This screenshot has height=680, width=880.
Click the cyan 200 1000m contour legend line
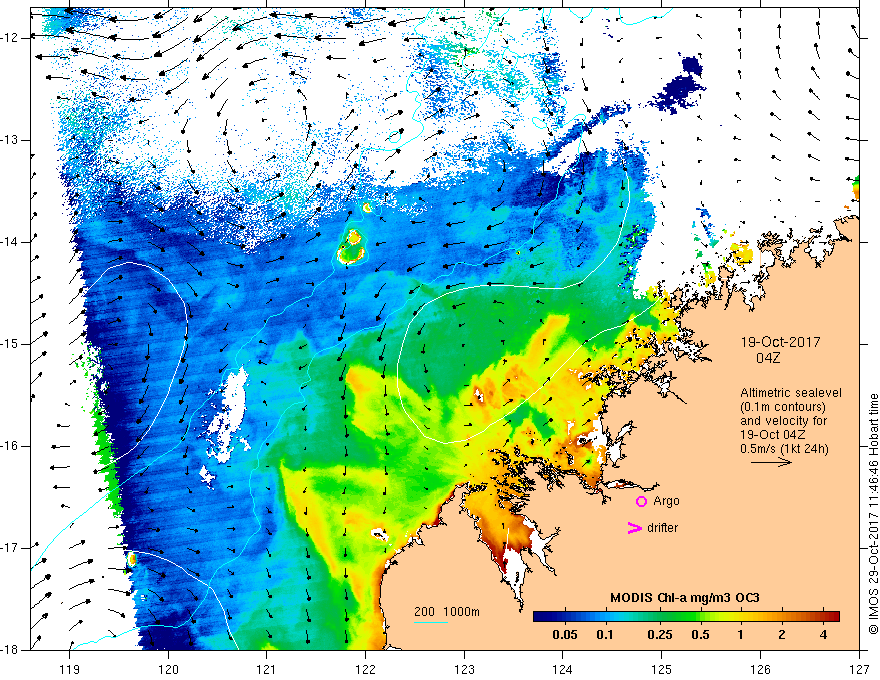point(431,622)
